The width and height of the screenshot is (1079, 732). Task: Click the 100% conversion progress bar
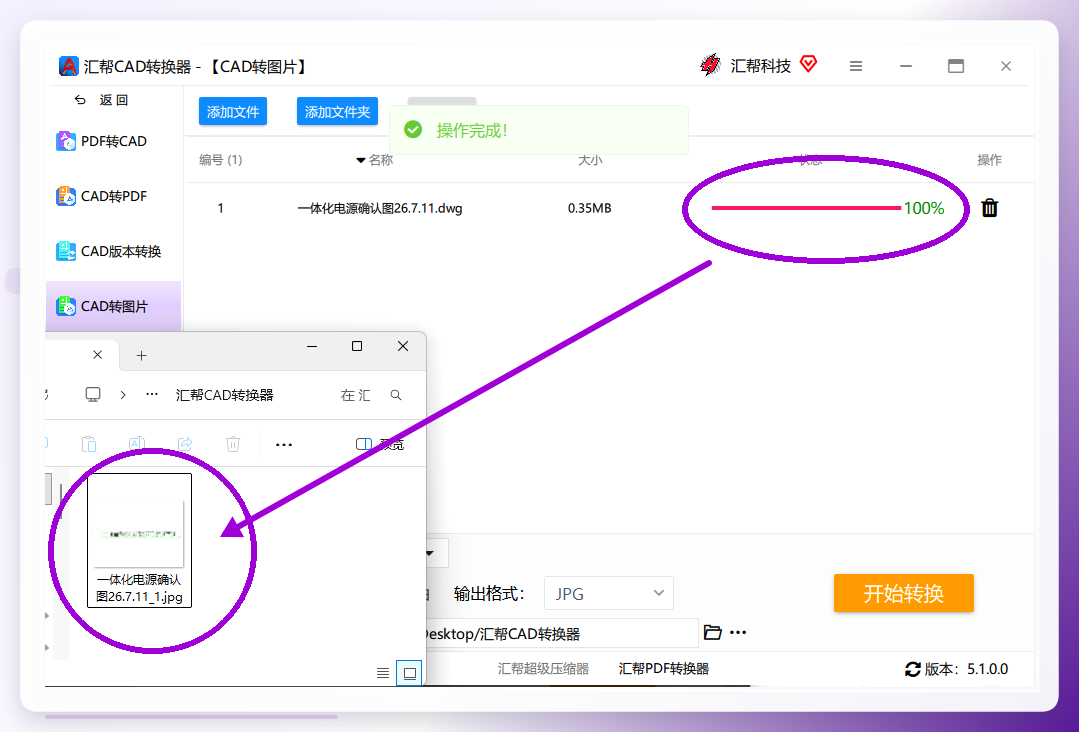[x=806, y=208]
